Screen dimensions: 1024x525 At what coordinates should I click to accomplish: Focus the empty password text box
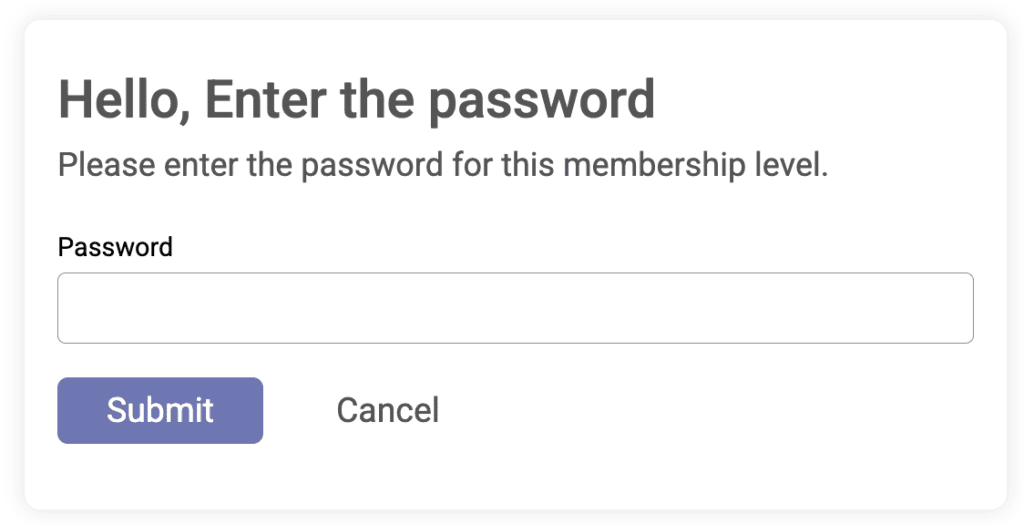pyautogui.click(x=515, y=308)
